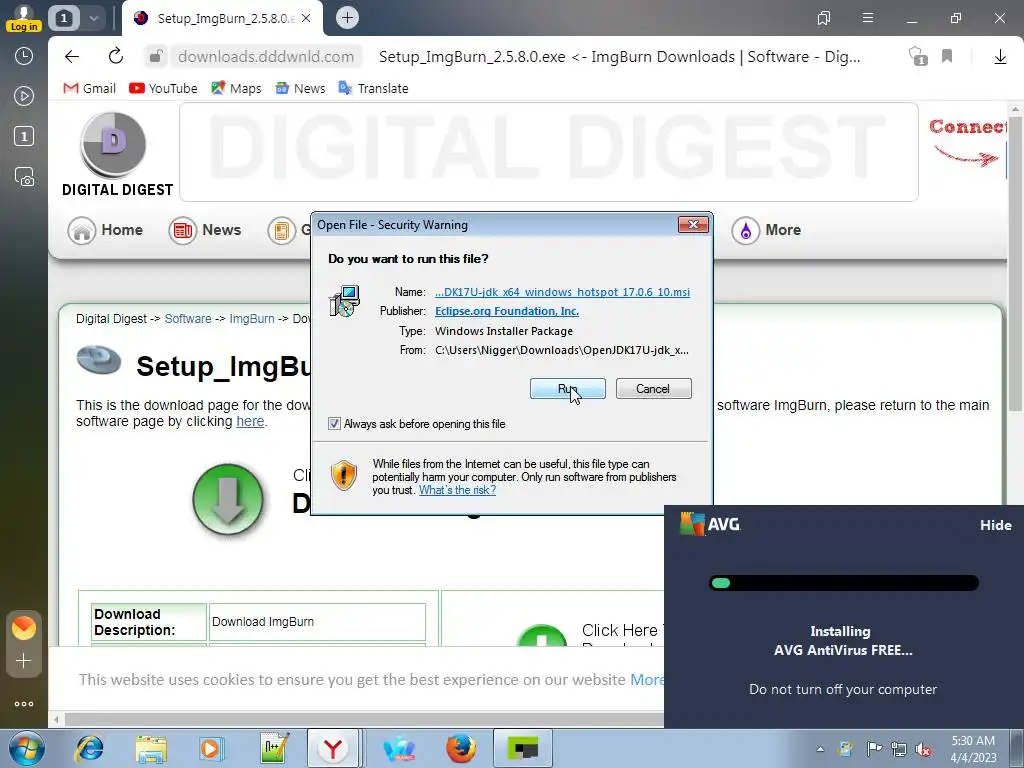Open the Translate bookmark
Screen dimensions: 1024x768
click(373, 88)
